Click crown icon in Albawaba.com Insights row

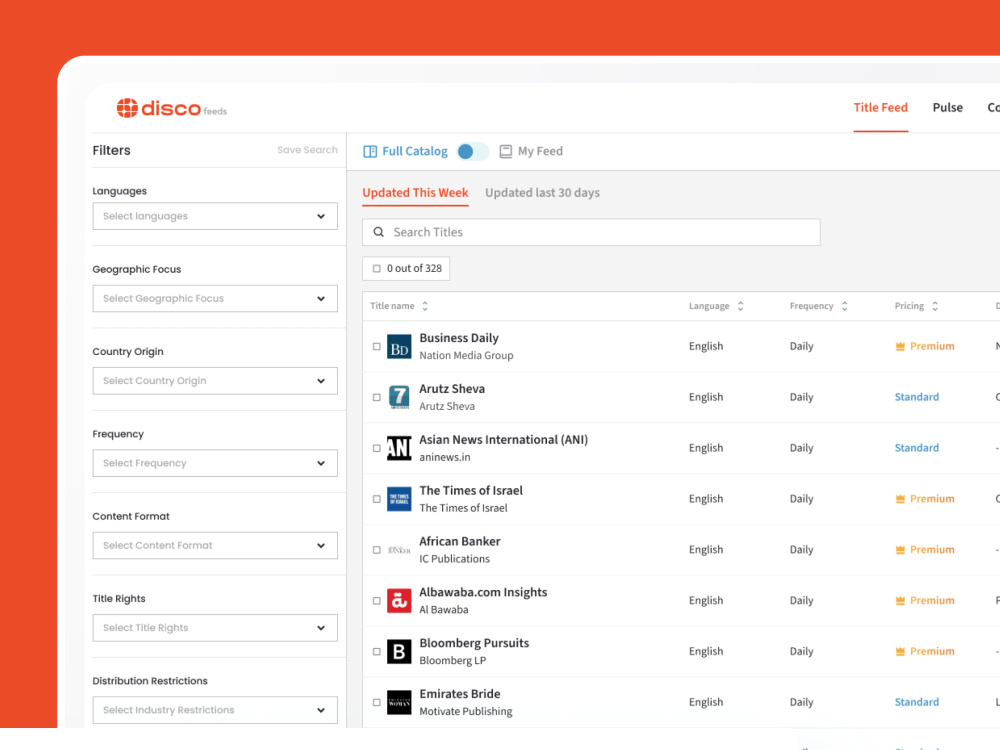(x=901, y=600)
